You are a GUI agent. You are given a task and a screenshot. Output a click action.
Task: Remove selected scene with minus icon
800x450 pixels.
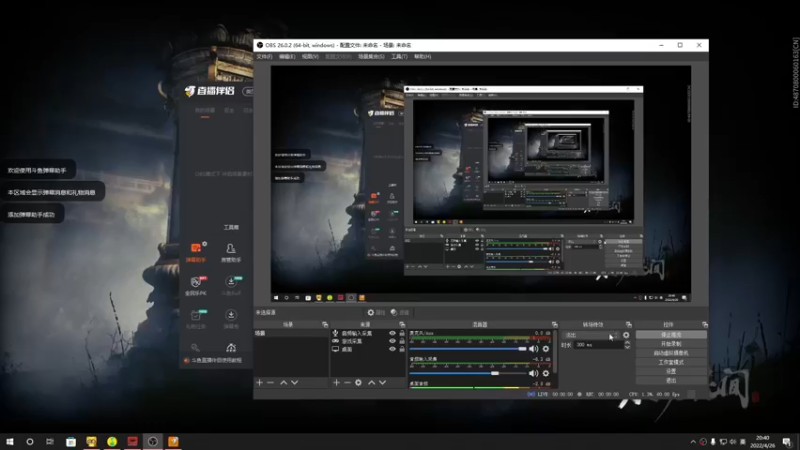point(270,382)
